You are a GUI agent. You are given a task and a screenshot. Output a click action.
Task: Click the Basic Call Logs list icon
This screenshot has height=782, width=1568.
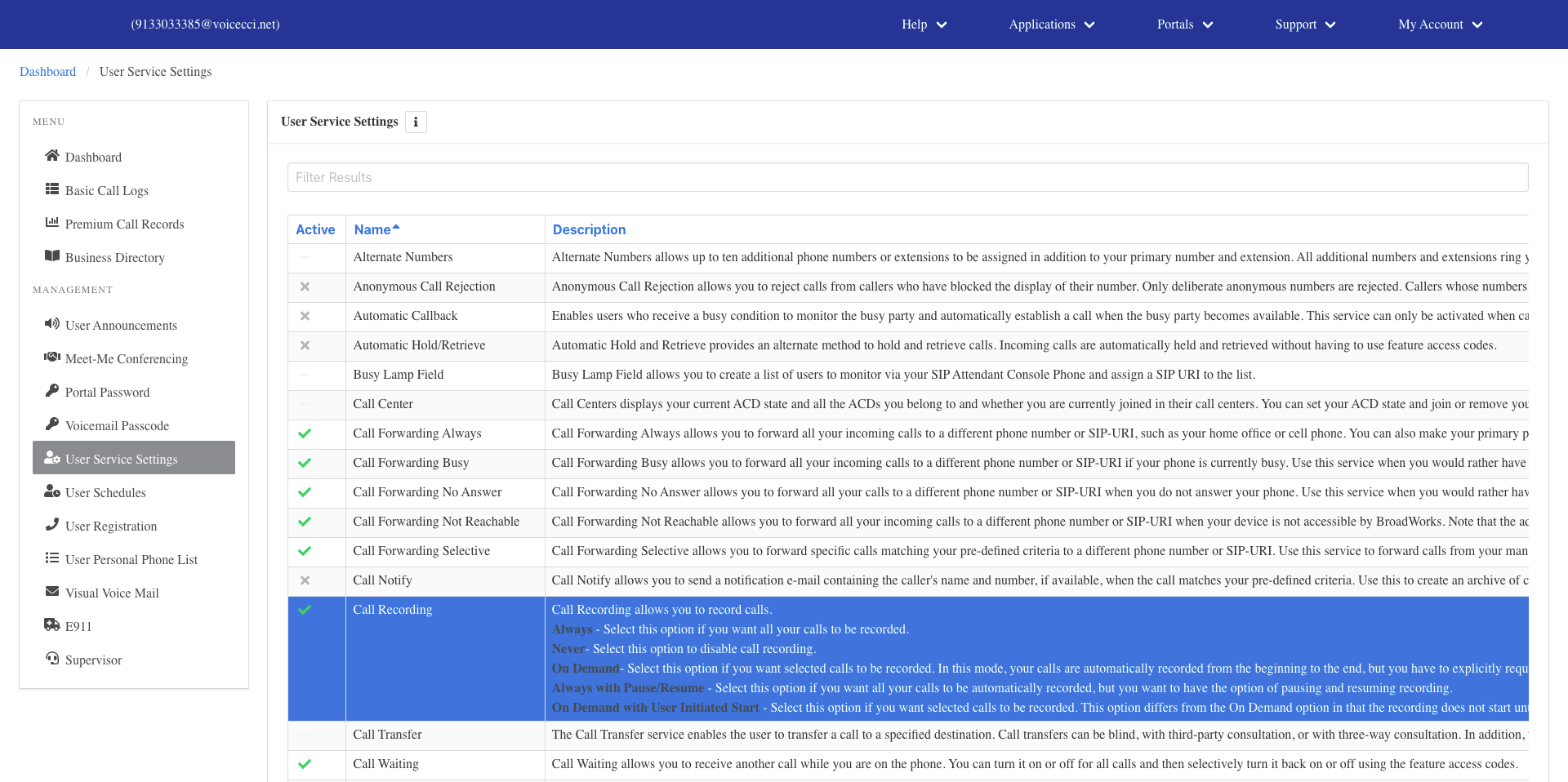[52, 189]
